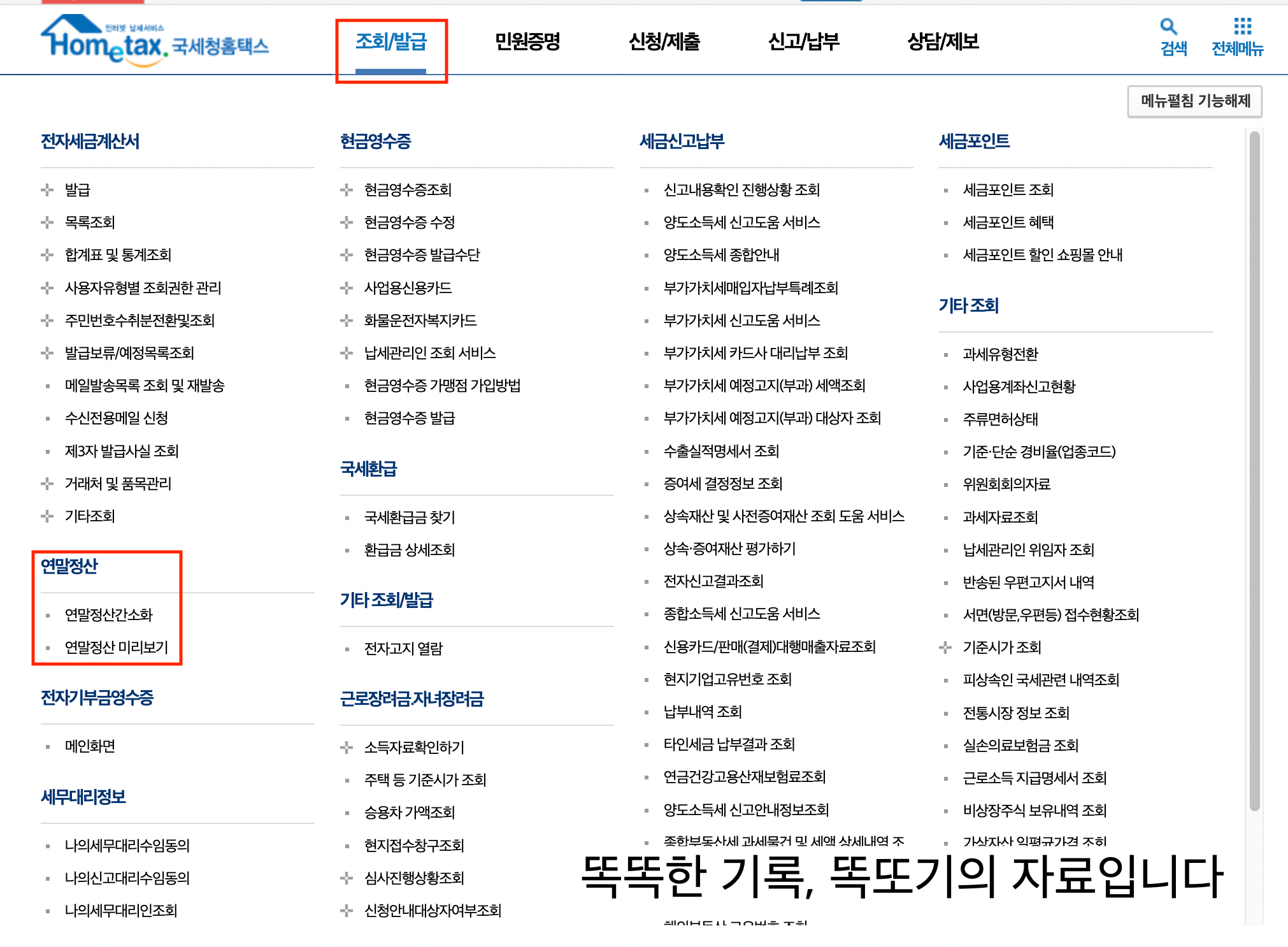Click the right-side page scrollbar

pyautogui.click(x=1254, y=446)
